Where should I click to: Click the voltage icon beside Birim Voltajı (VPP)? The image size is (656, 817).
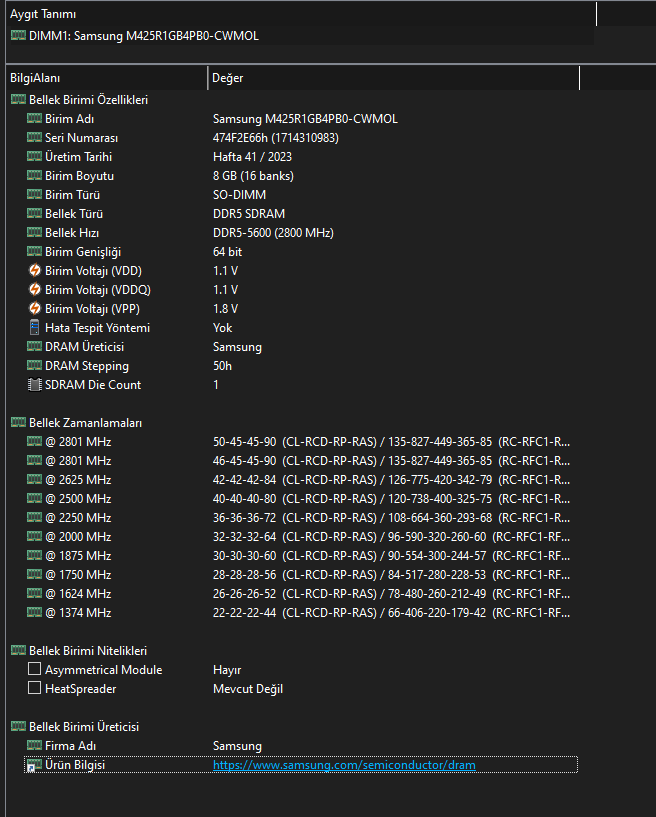click(34, 308)
